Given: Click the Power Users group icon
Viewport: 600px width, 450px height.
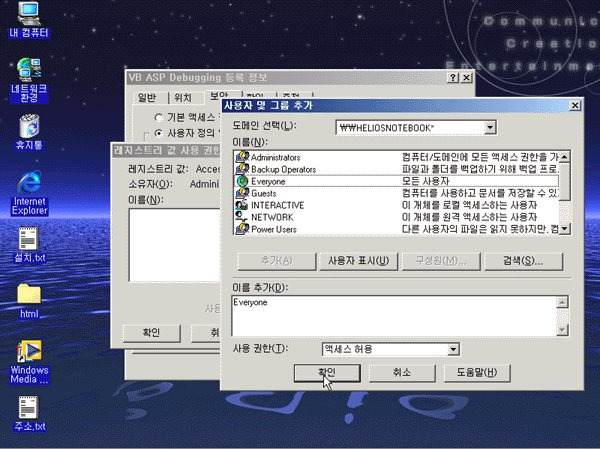Looking at the screenshot, I should [242, 229].
